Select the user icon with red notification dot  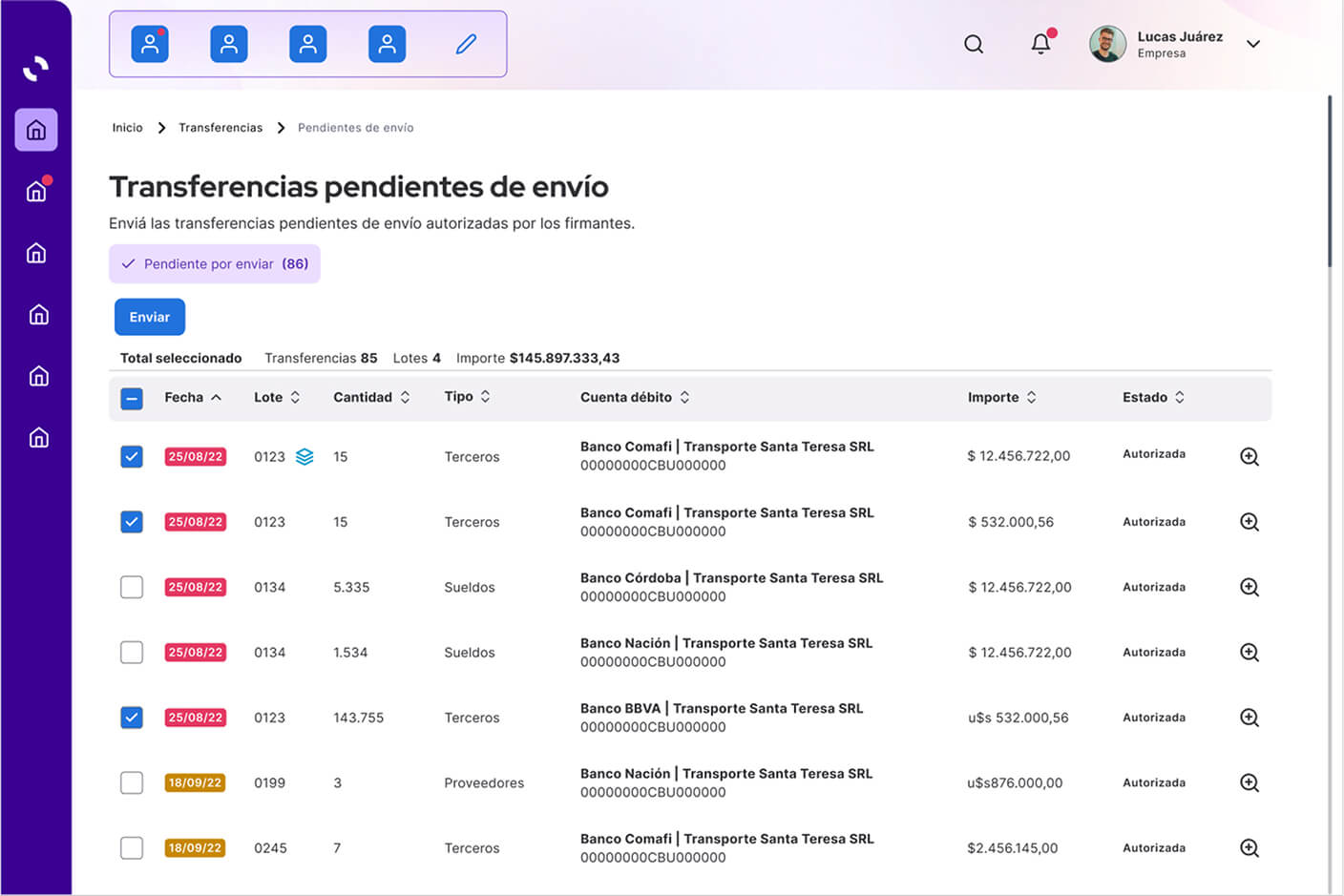click(150, 44)
